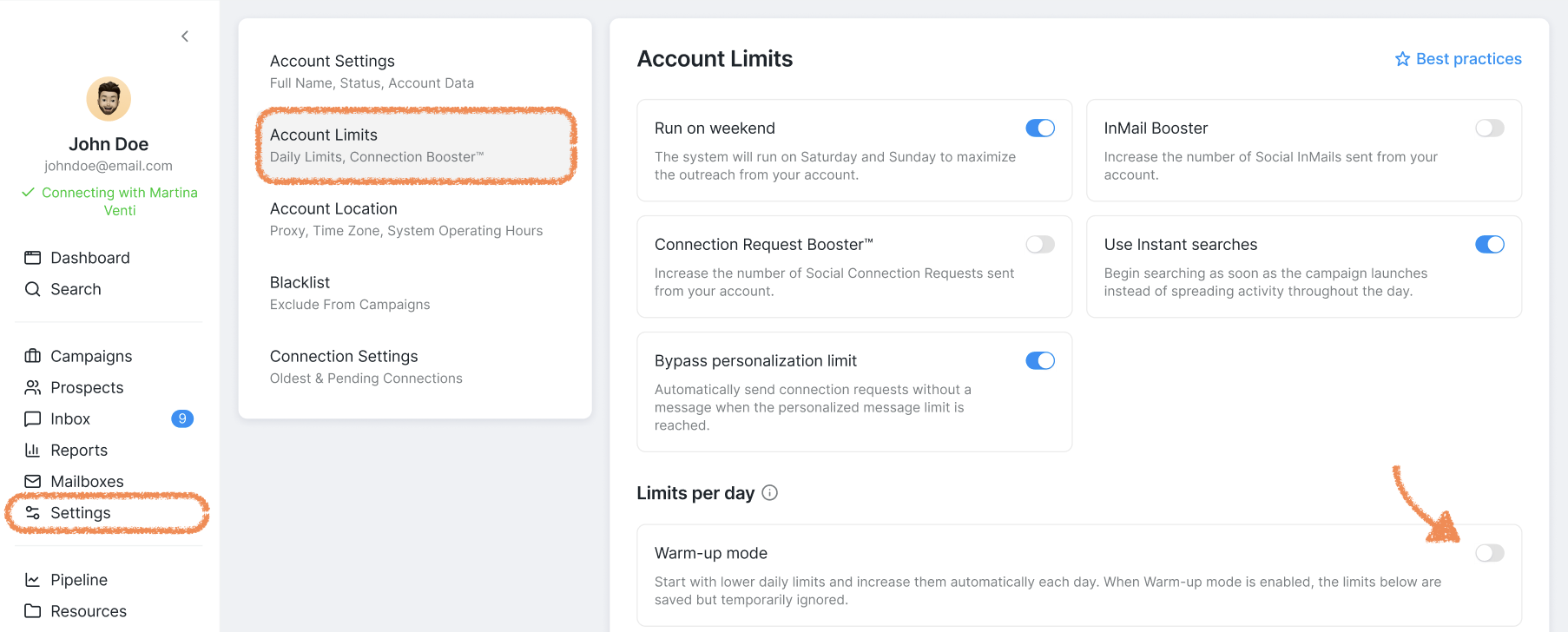Click the Pipeline chart icon

33,580
